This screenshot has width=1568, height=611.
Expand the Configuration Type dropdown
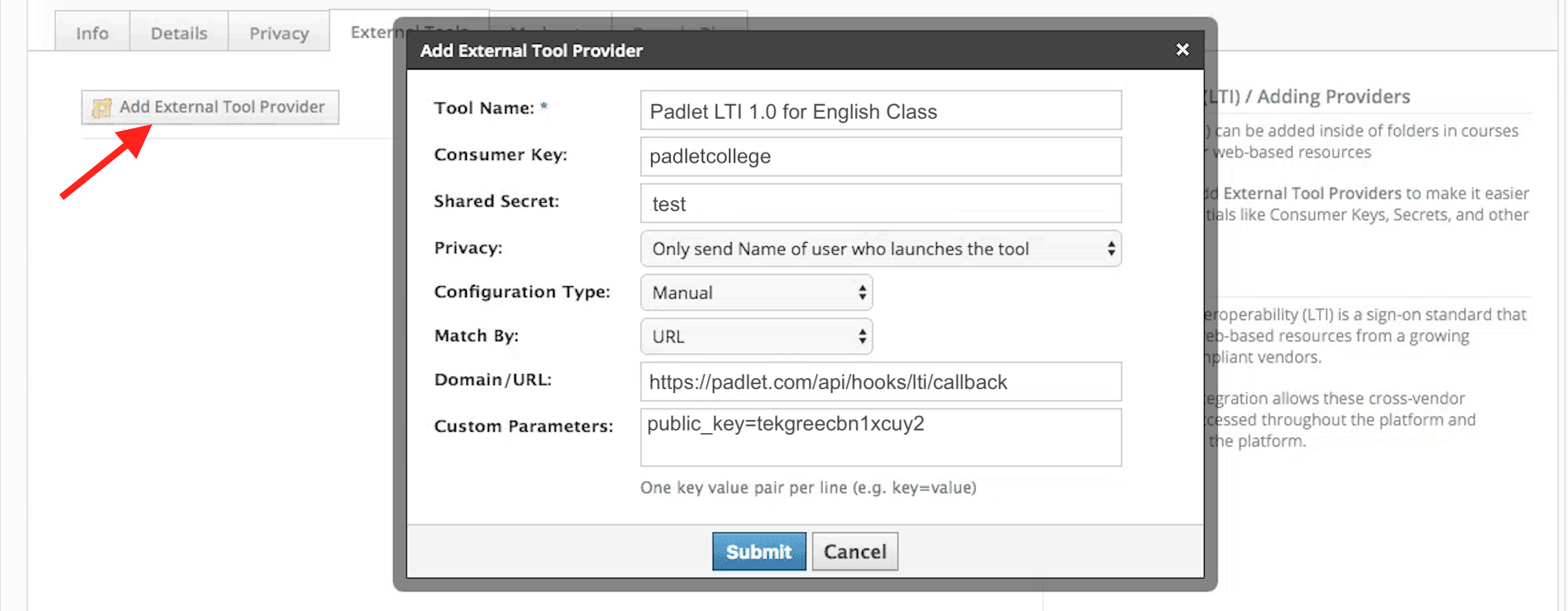tap(756, 293)
